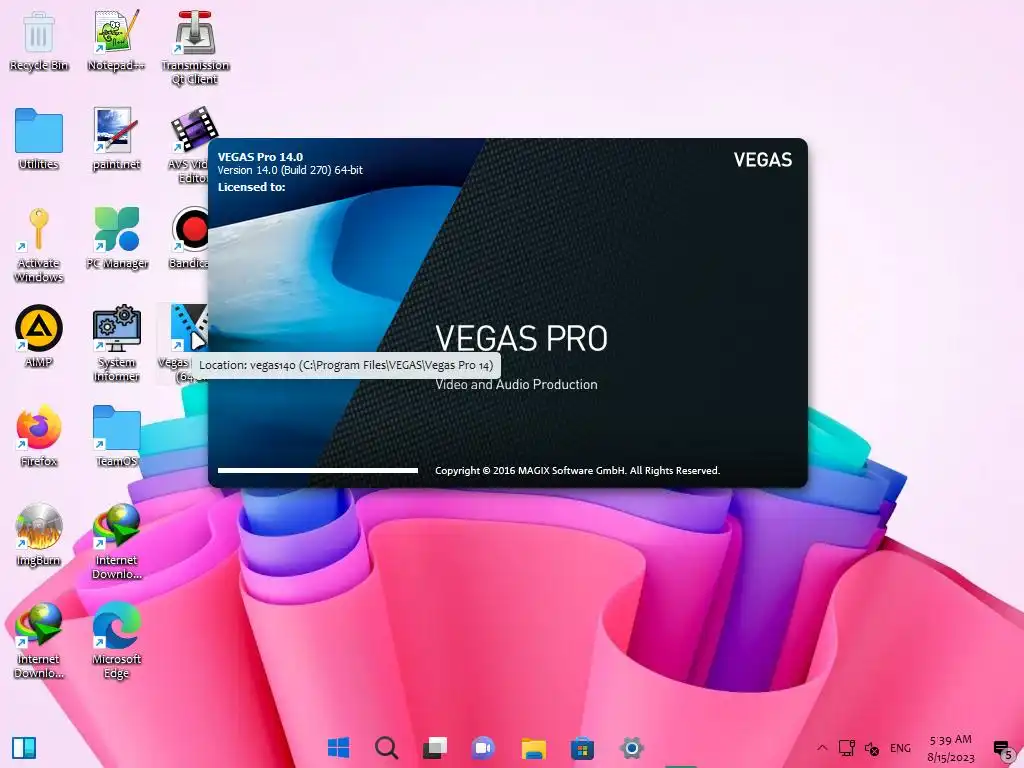Open the notification center icon

click(x=1002, y=750)
